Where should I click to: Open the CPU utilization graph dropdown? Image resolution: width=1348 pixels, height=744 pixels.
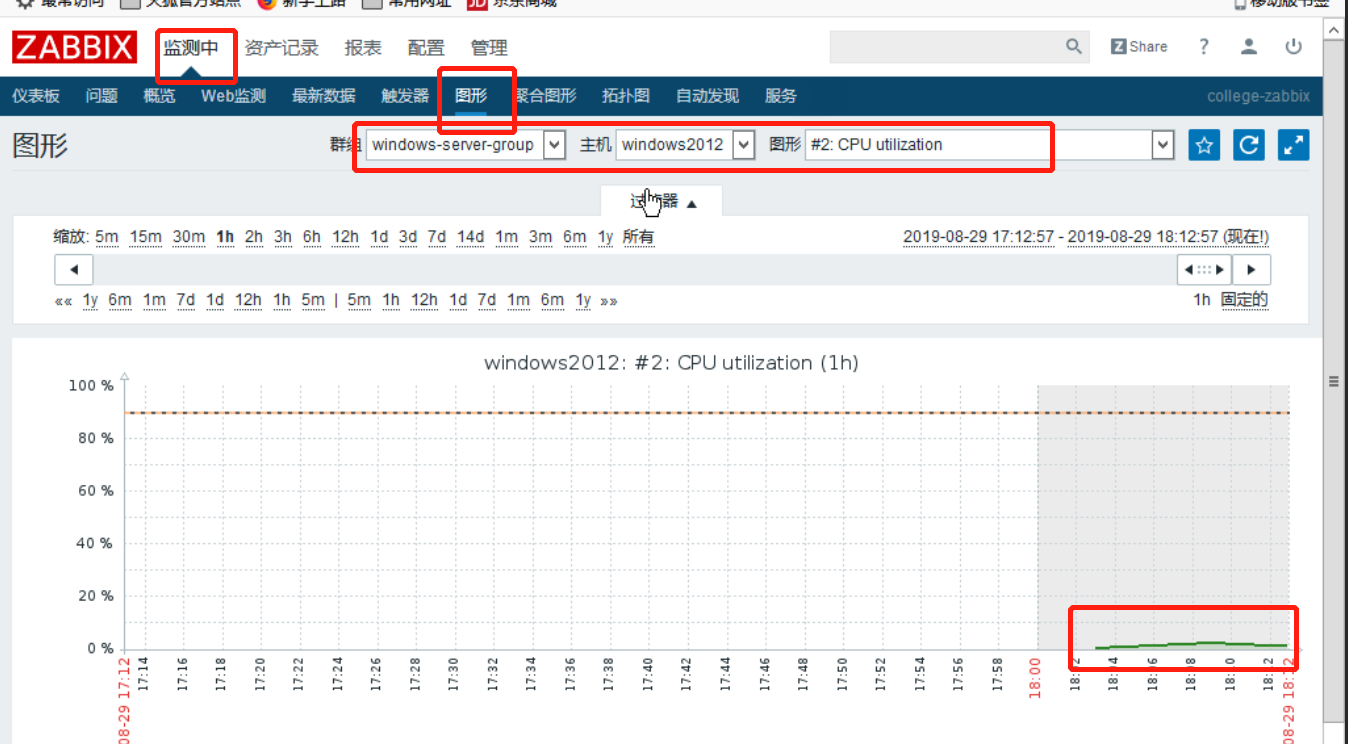pyautogui.click(x=989, y=145)
